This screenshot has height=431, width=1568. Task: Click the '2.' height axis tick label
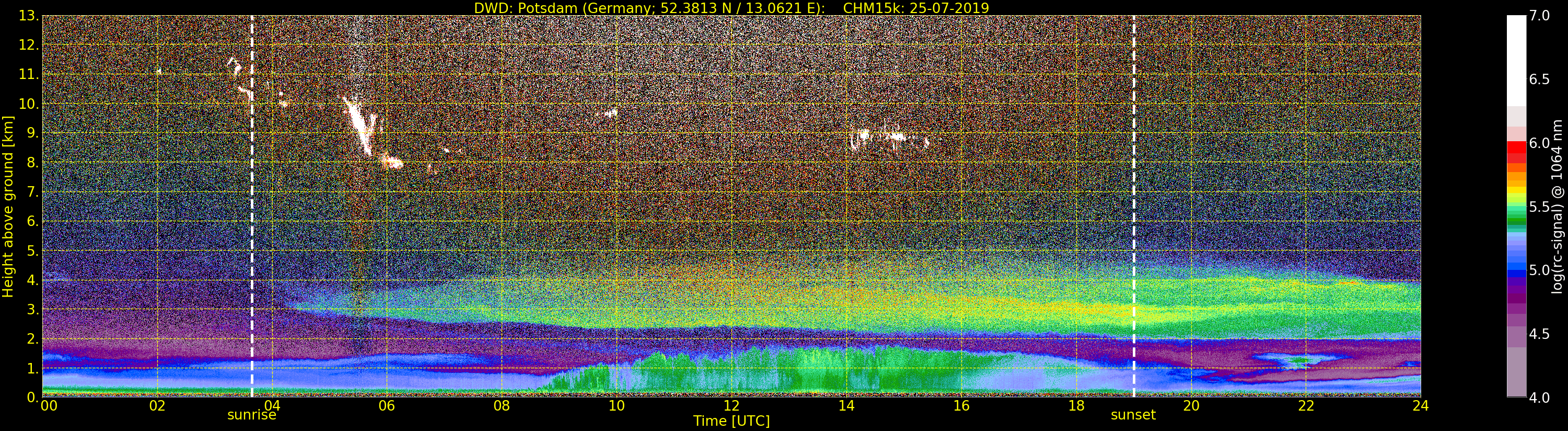pos(33,338)
